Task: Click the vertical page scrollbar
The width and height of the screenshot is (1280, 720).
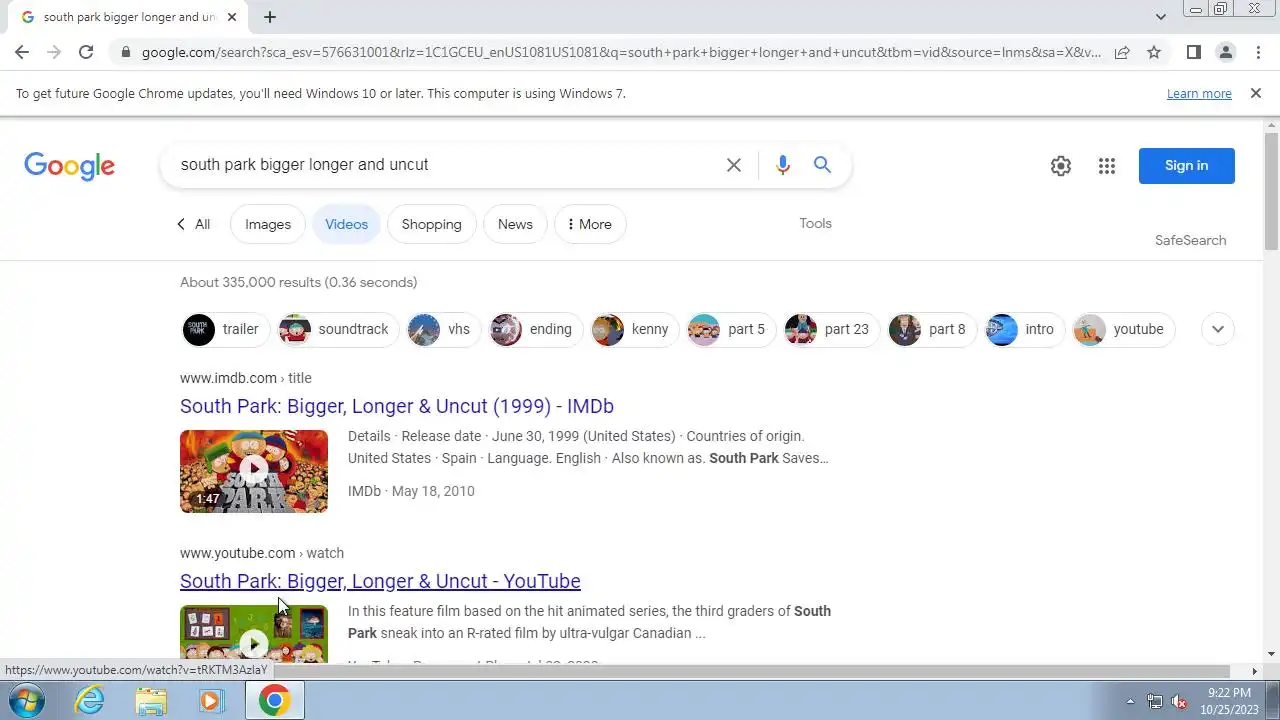Action: point(1271,190)
